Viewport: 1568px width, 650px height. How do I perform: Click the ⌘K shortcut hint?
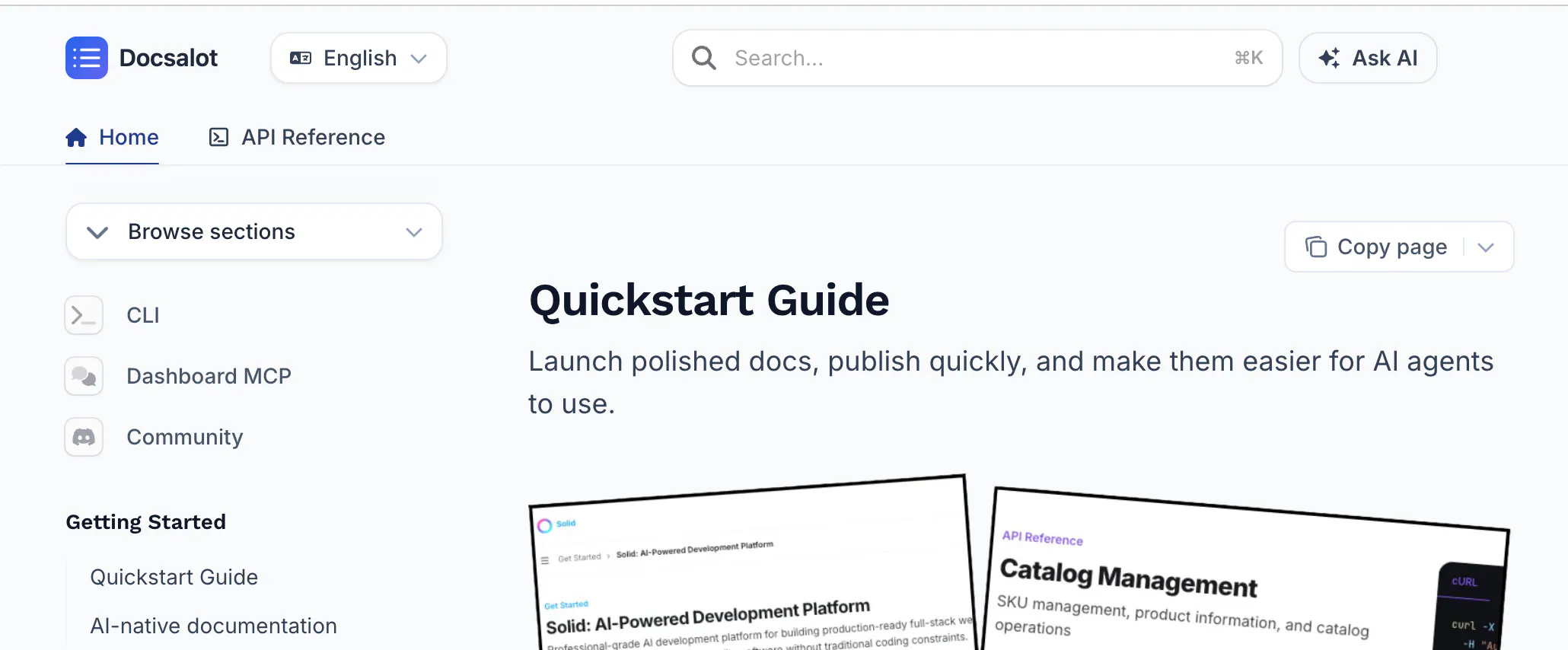pos(1248,58)
